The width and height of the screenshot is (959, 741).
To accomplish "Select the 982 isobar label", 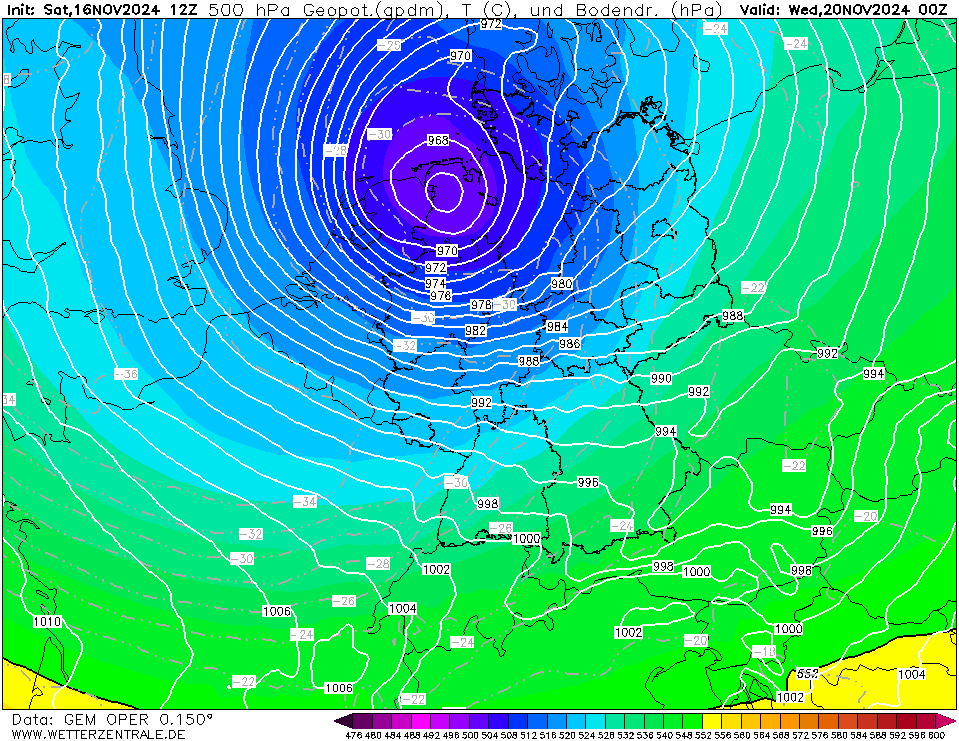I will [475, 330].
